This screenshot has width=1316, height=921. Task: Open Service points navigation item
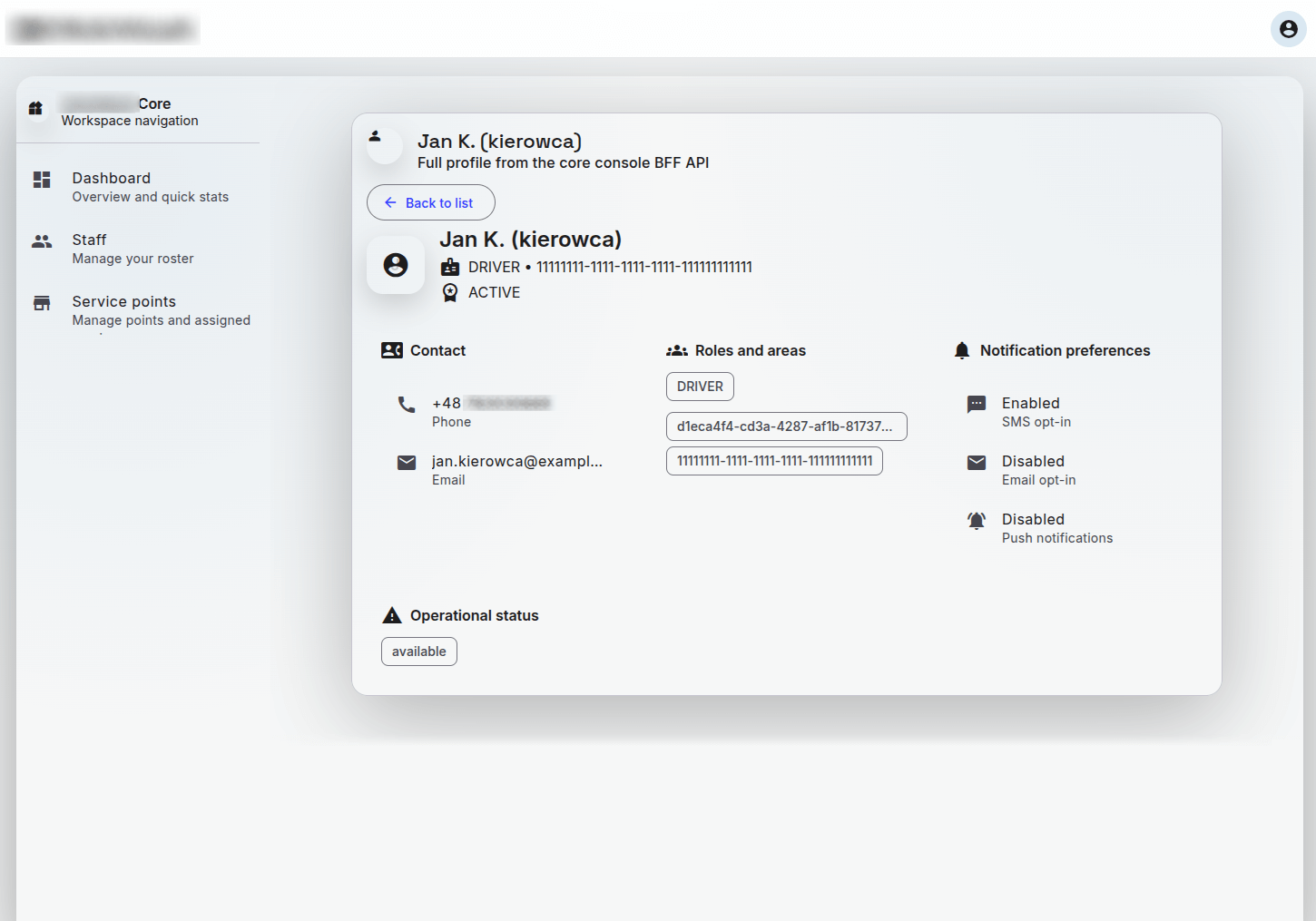pos(124,302)
